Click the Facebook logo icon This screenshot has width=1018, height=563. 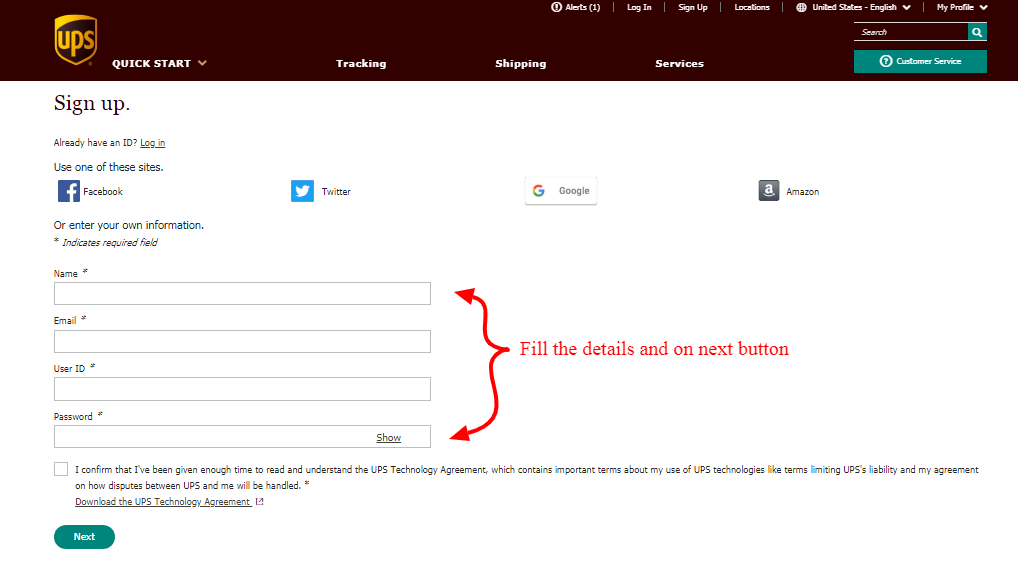[x=69, y=191]
